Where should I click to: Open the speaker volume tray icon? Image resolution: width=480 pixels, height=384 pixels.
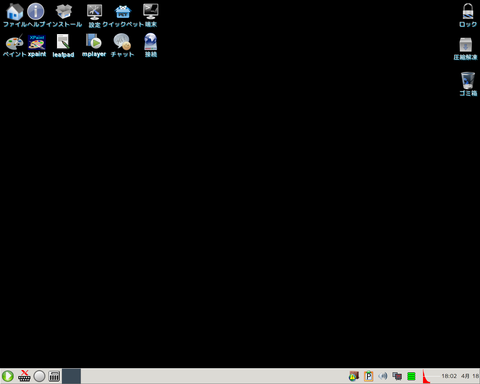(383, 376)
